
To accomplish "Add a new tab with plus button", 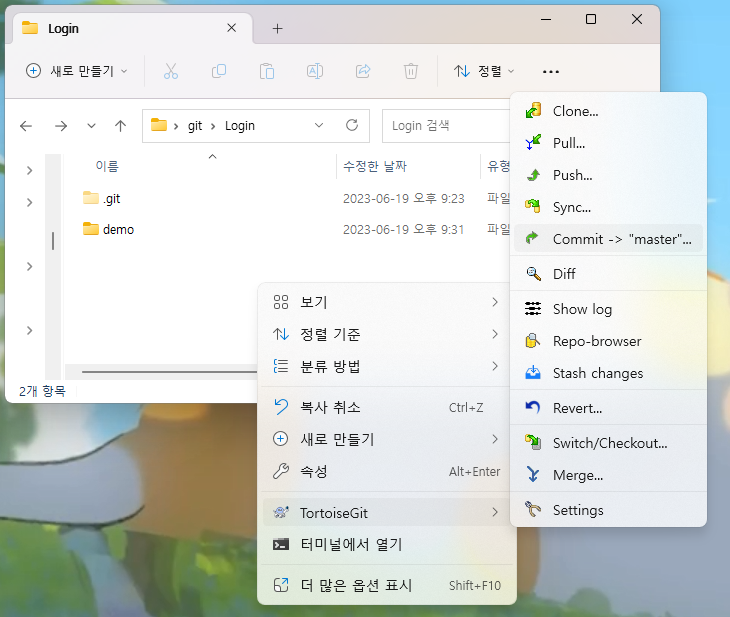I will pos(277,28).
